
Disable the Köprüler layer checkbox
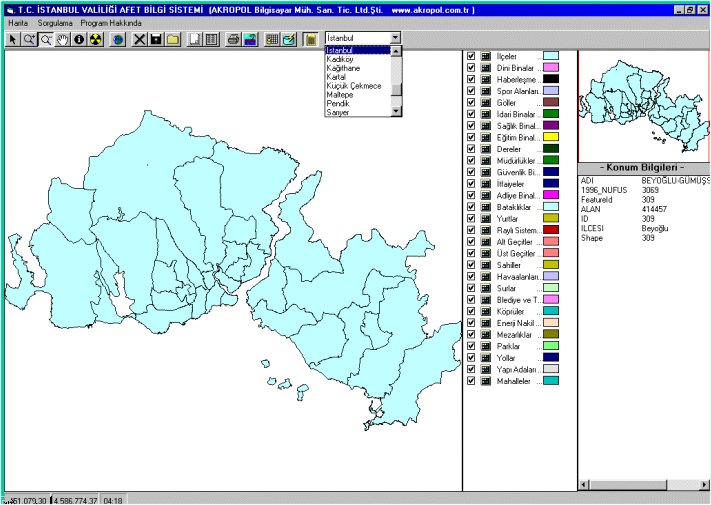[x=470, y=311]
